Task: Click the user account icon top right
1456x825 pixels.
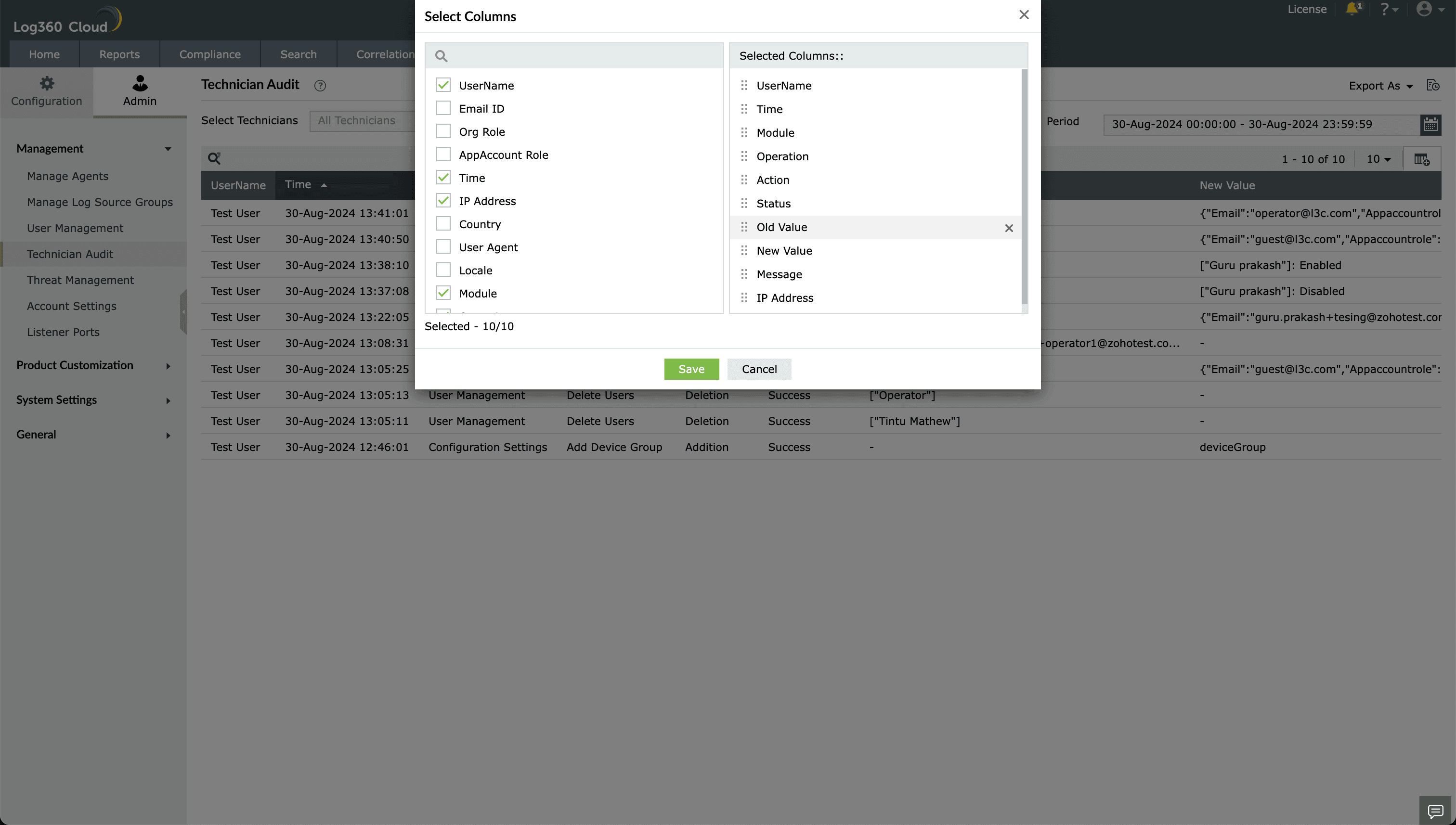Action: click(x=1424, y=9)
